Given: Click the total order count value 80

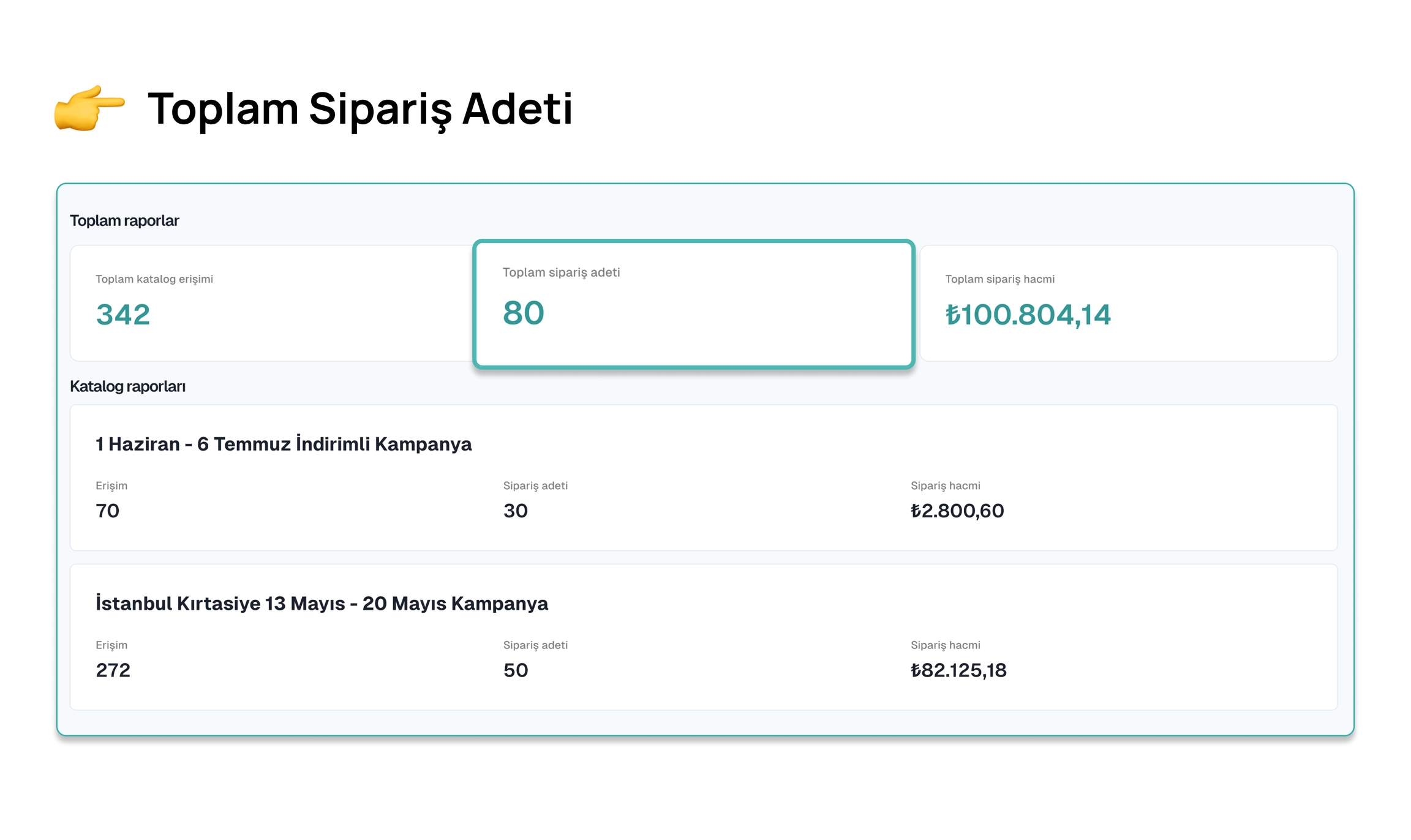Looking at the screenshot, I should tap(524, 313).
